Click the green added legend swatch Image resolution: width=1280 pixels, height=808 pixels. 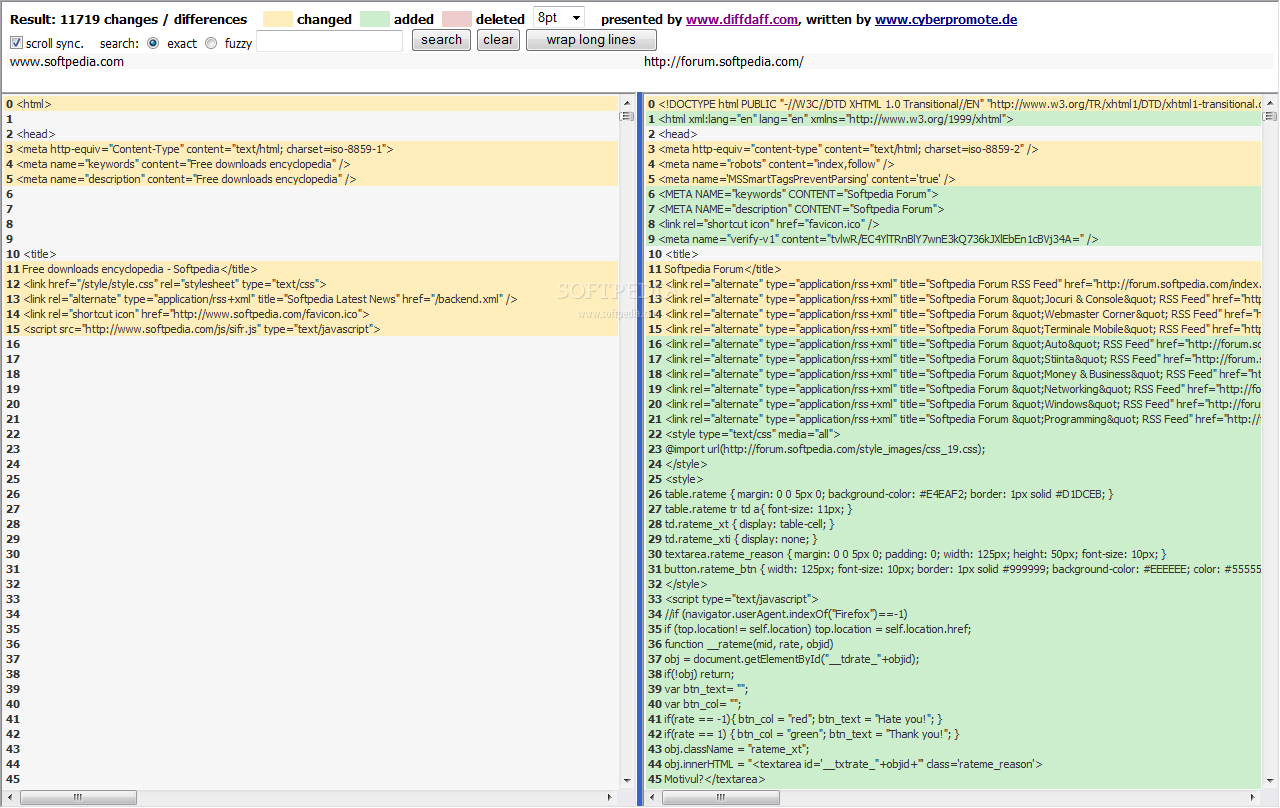pyautogui.click(x=375, y=19)
